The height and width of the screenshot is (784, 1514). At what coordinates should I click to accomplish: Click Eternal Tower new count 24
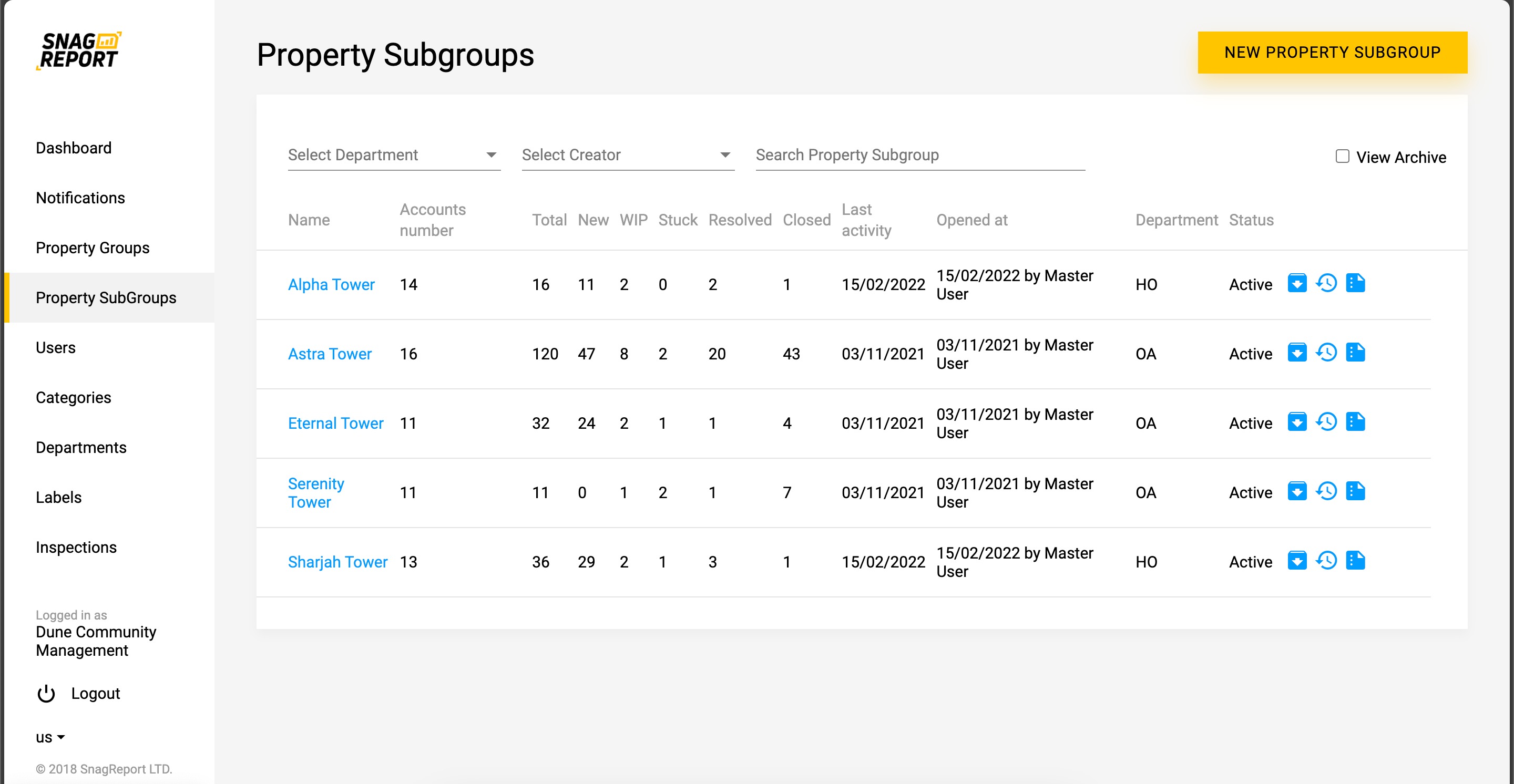click(x=586, y=423)
